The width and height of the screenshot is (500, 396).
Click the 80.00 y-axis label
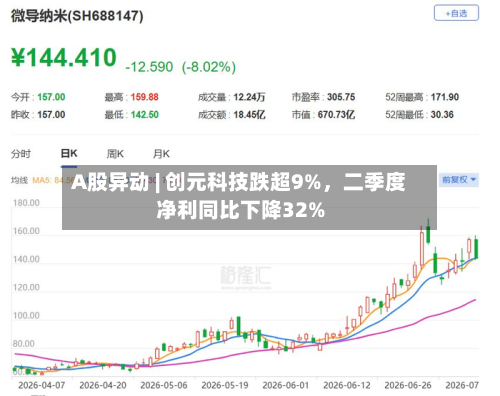pyautogui.click(x=24, y=344)
